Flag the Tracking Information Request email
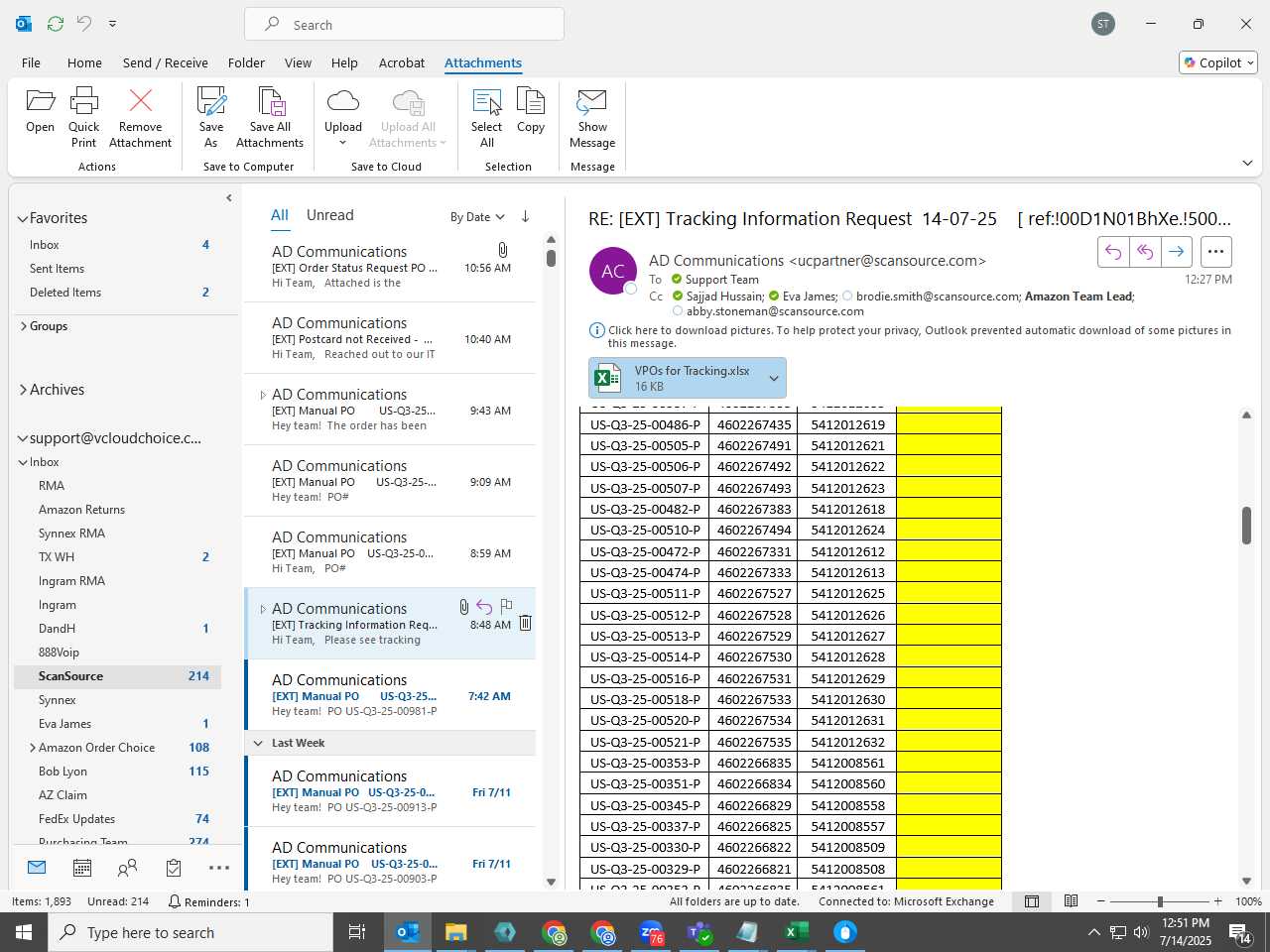Screen dimensions: 1270x952 [506, 606]
